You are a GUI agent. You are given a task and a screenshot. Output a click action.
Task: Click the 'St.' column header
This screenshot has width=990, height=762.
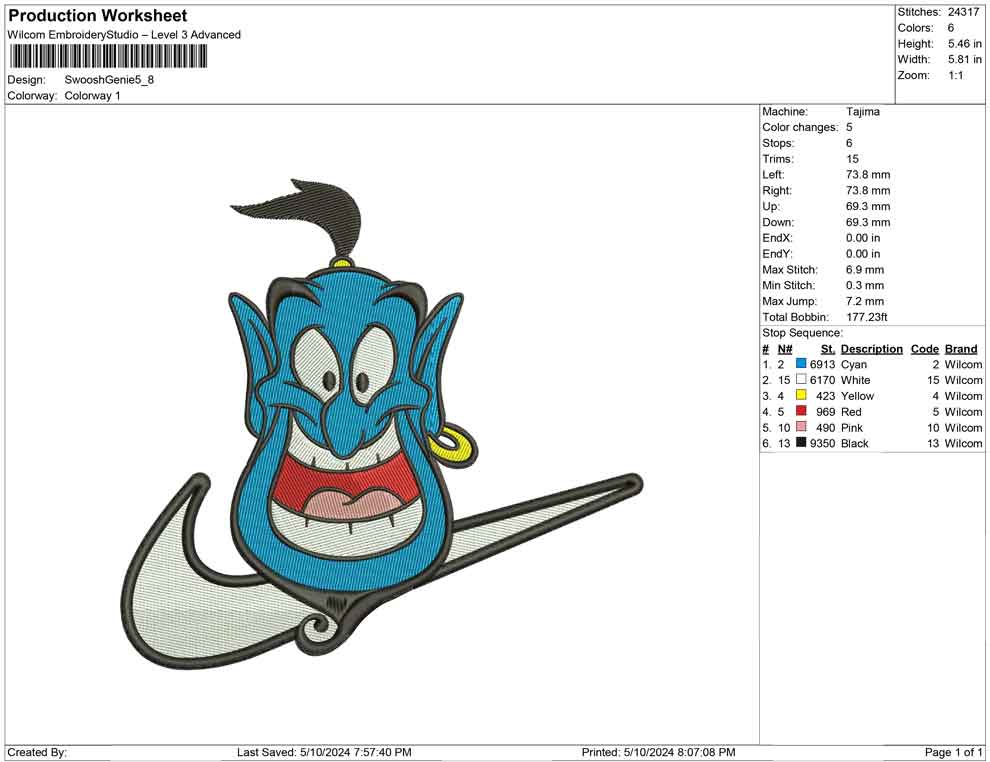point(828,349)
